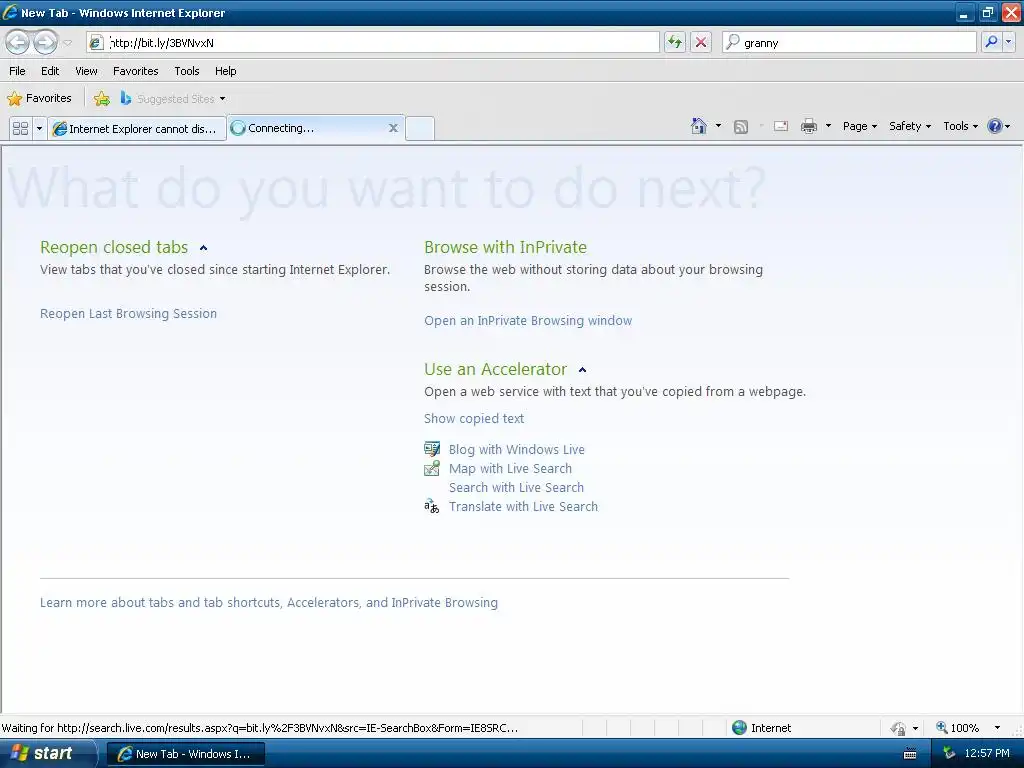Click the Quick Tabs grid icon
1024x768 pixels.
point(20,128)
